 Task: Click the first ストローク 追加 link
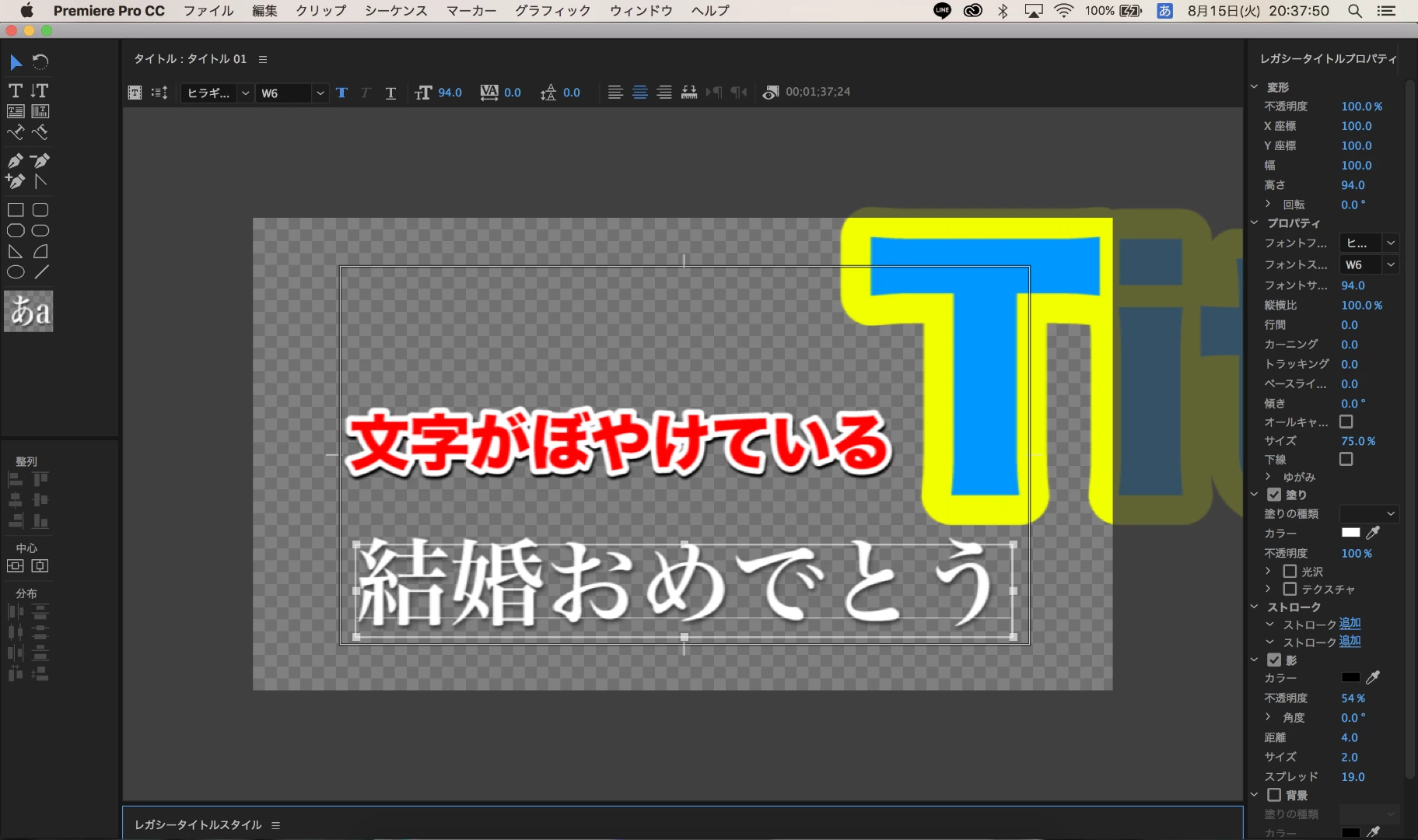pyautogui.click(x=1350, y=624)
